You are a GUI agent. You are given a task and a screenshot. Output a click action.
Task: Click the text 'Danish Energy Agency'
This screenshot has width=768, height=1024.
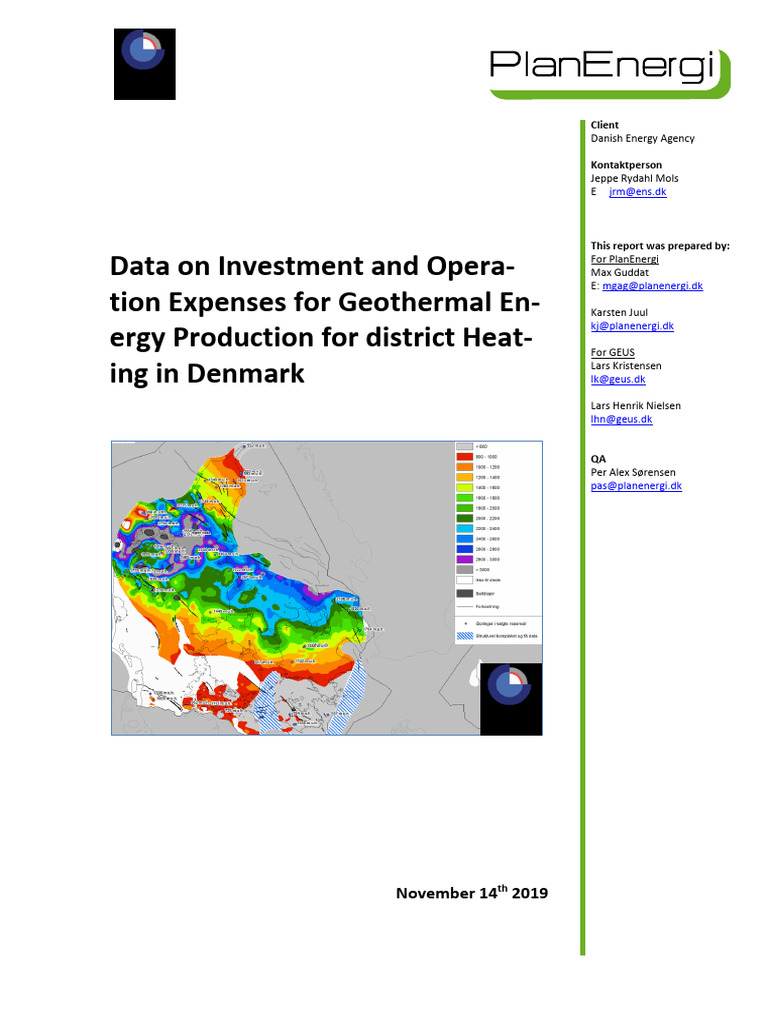click(643, 138)
